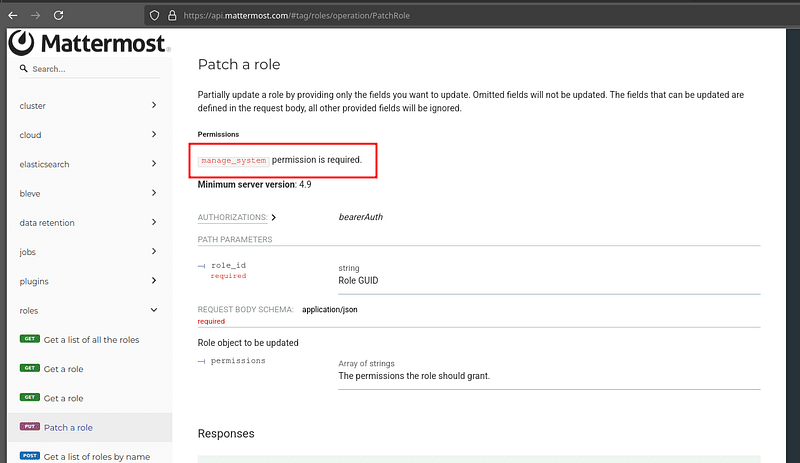This screenshot has width=800, height=463.
Task: Open the cloud sidebar category
Action: point(31,135)
